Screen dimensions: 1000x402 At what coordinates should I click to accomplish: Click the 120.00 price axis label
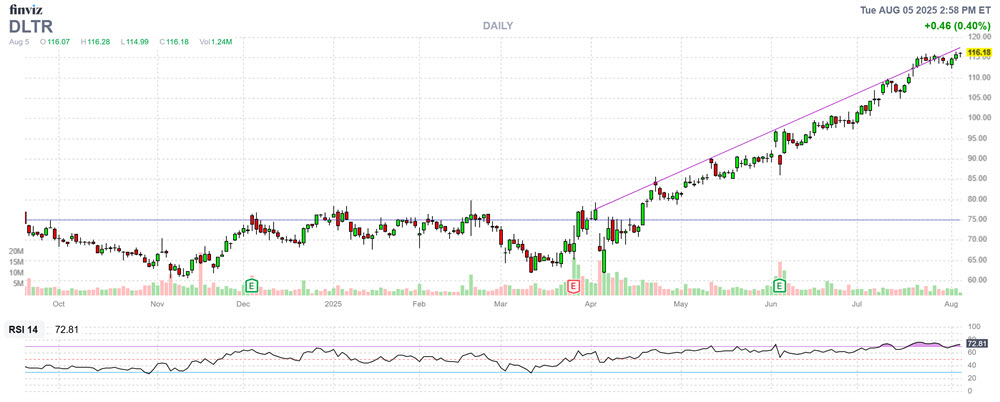coord(980,37)
